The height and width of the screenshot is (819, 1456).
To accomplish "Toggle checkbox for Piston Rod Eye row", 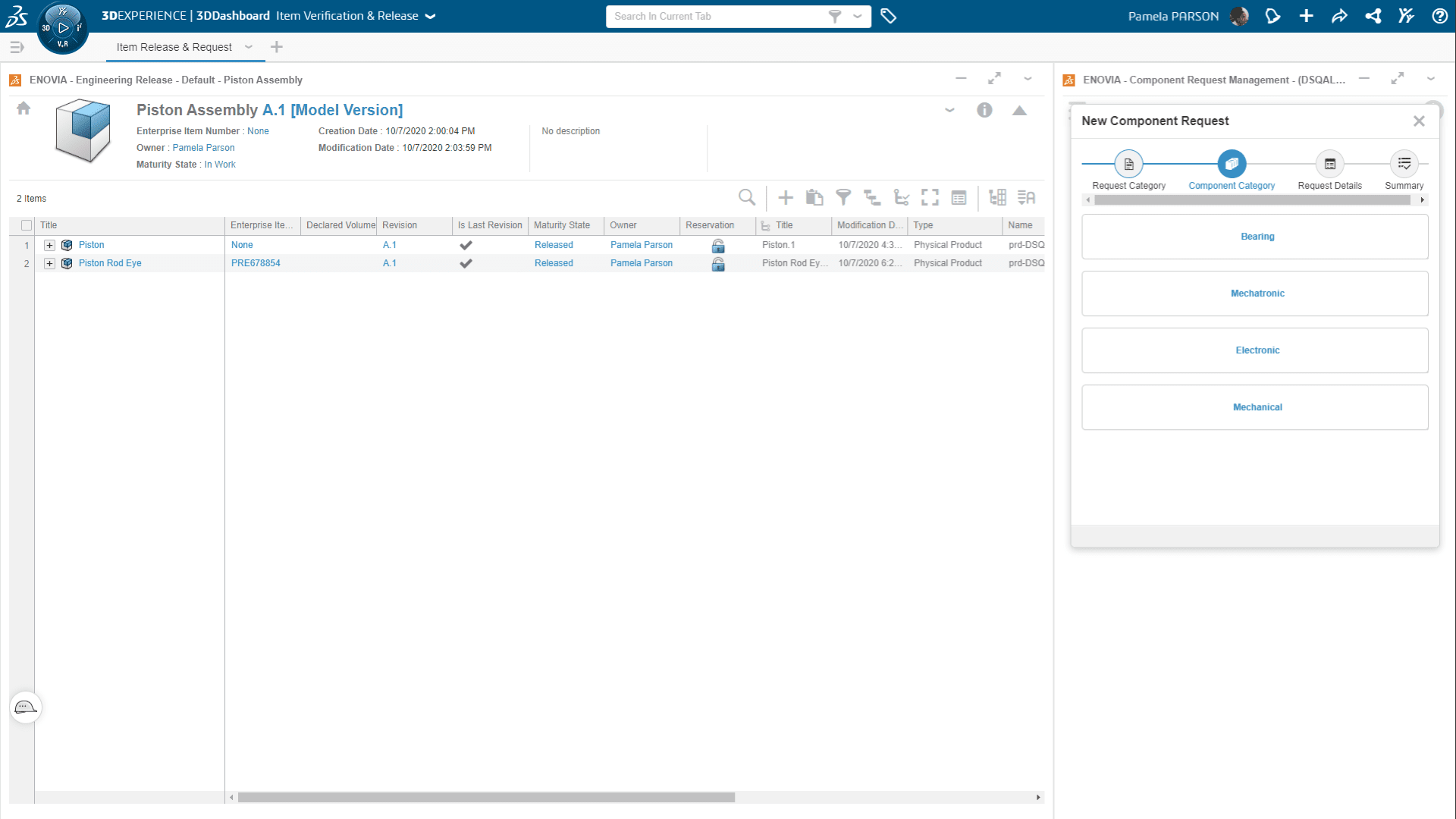I will coord(26,263).
